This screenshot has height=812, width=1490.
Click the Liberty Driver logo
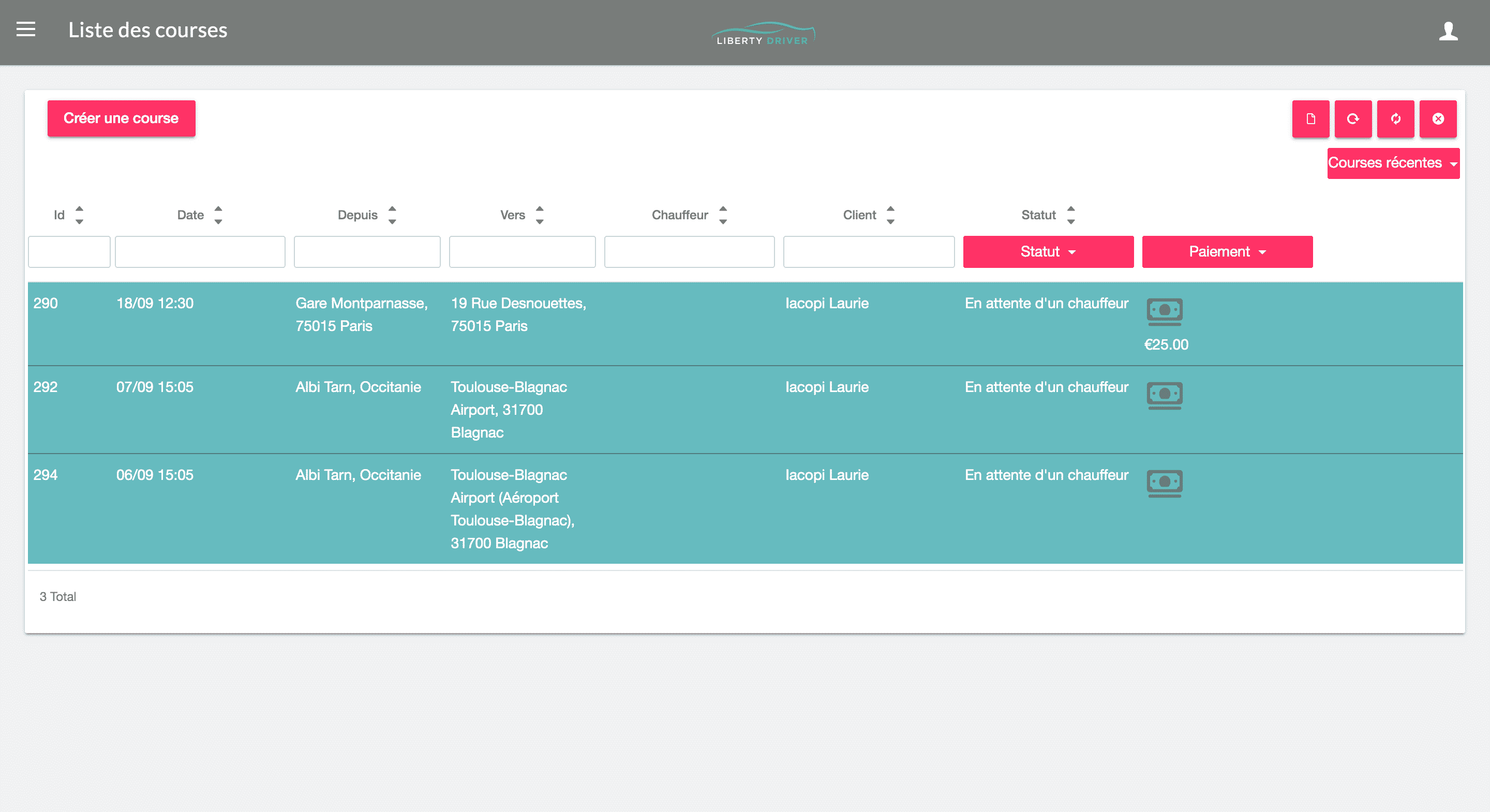763,34
